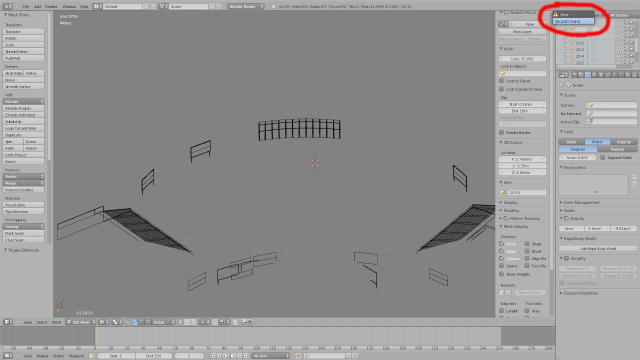Viewport: 640px width, 360px height.
Task: Open the Unwrap dropdown under UV Mapping
Action: [x=24, y=226]
